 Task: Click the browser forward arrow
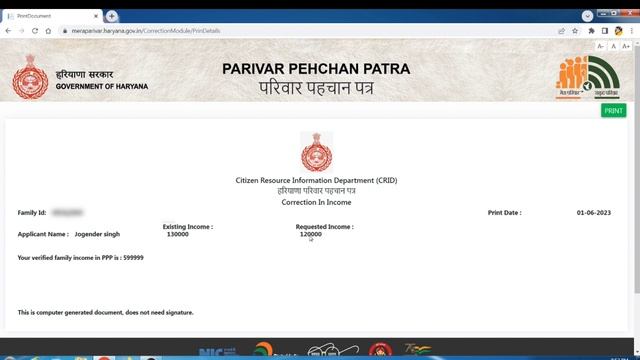pos(22,31)
